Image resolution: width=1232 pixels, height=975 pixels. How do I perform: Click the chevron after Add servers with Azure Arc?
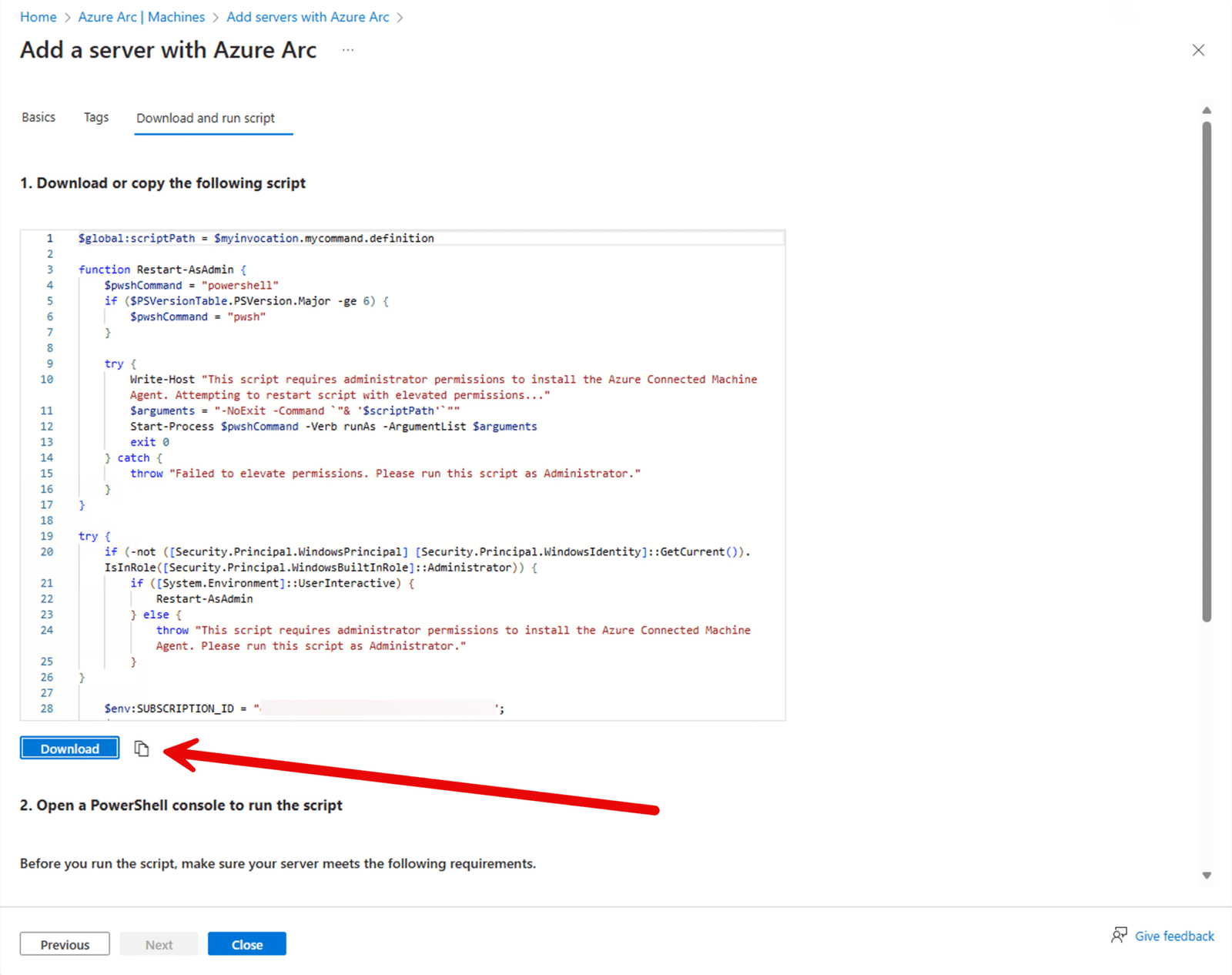[400, 16]
